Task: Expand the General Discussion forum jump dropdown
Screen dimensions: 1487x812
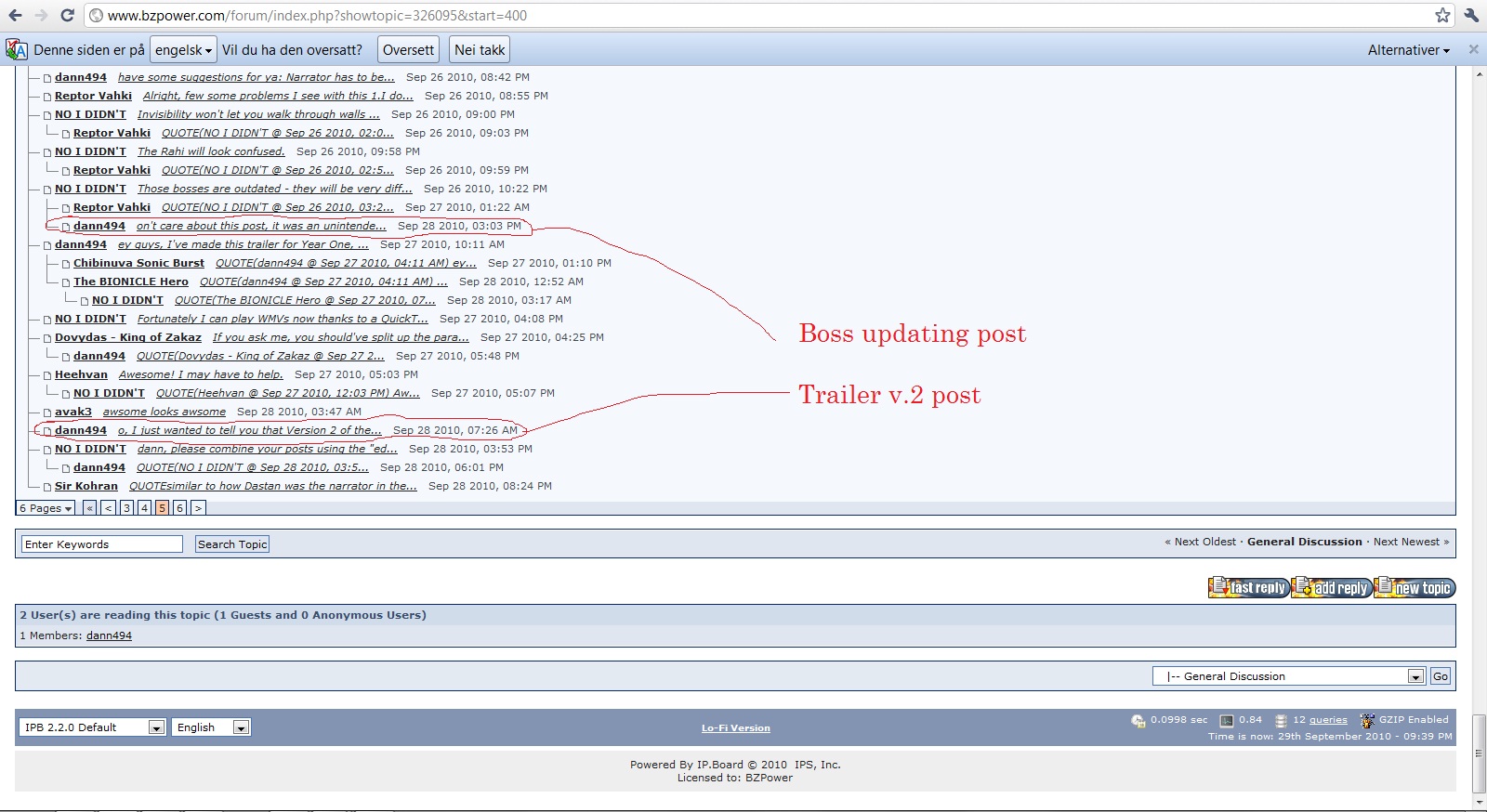Action: tap(1288, 676)
